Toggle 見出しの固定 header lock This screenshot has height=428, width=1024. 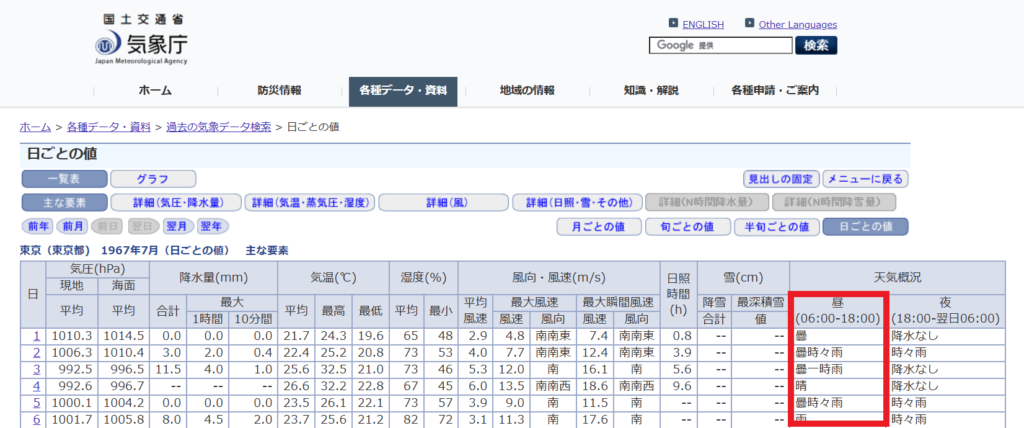pyautogui.click(x=781, y=179)
